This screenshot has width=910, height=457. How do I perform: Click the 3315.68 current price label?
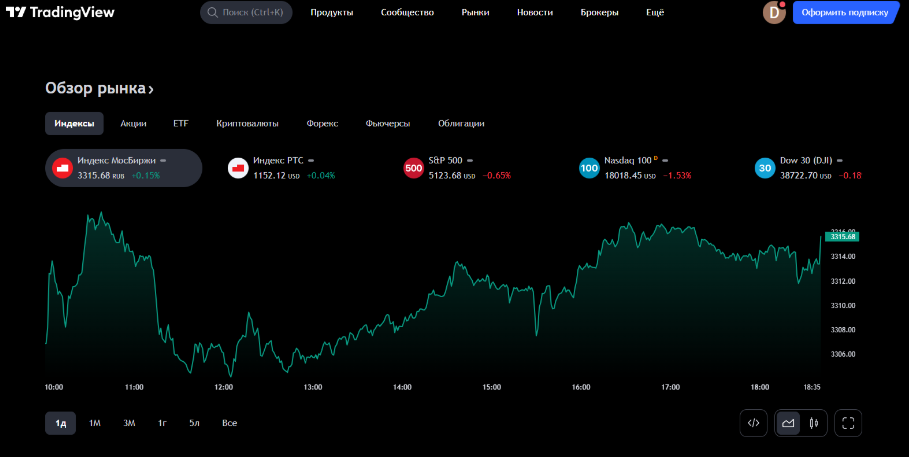click(x=842, y=237)
